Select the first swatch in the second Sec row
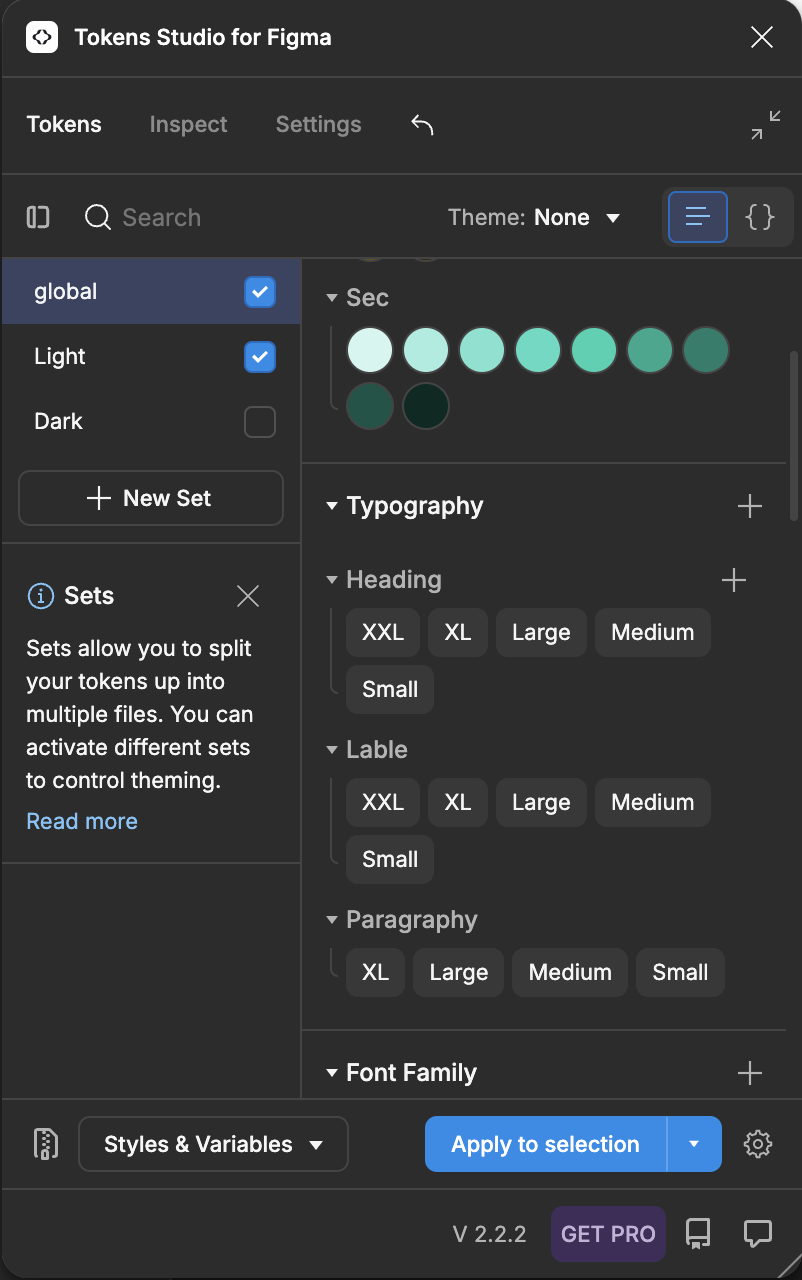 point(370,407)
